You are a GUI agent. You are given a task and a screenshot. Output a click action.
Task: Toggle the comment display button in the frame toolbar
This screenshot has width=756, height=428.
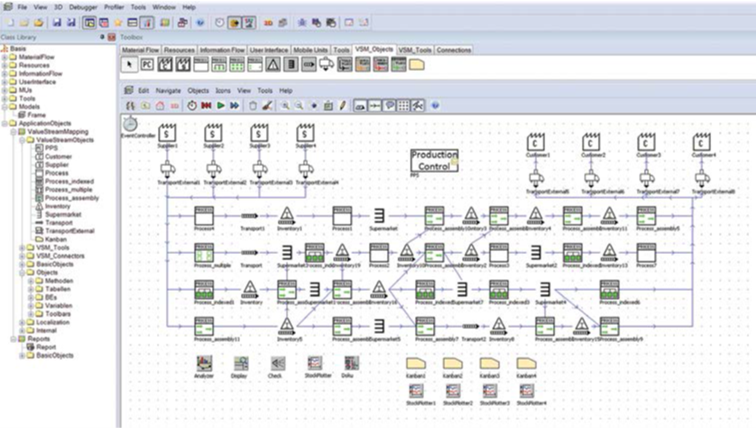click(x=389, y=106)
